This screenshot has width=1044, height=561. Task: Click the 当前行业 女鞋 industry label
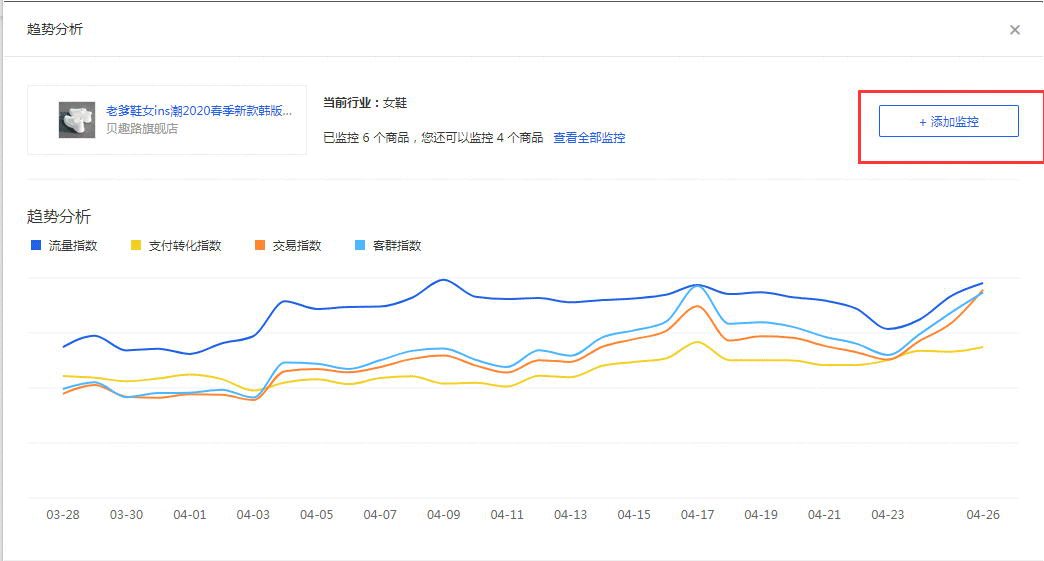pos(365,103)
